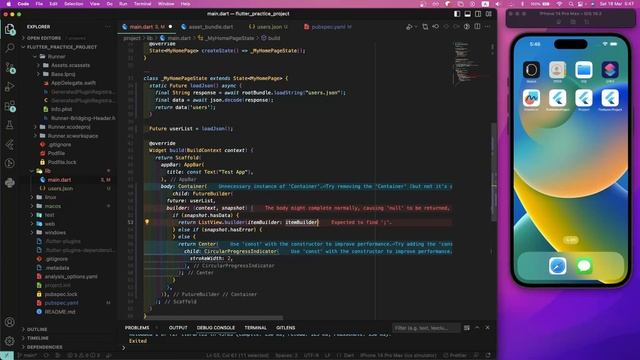Open the editor More Actions ellipsis
This screenshot has width=640, height=360.
(x=487, y=27)
